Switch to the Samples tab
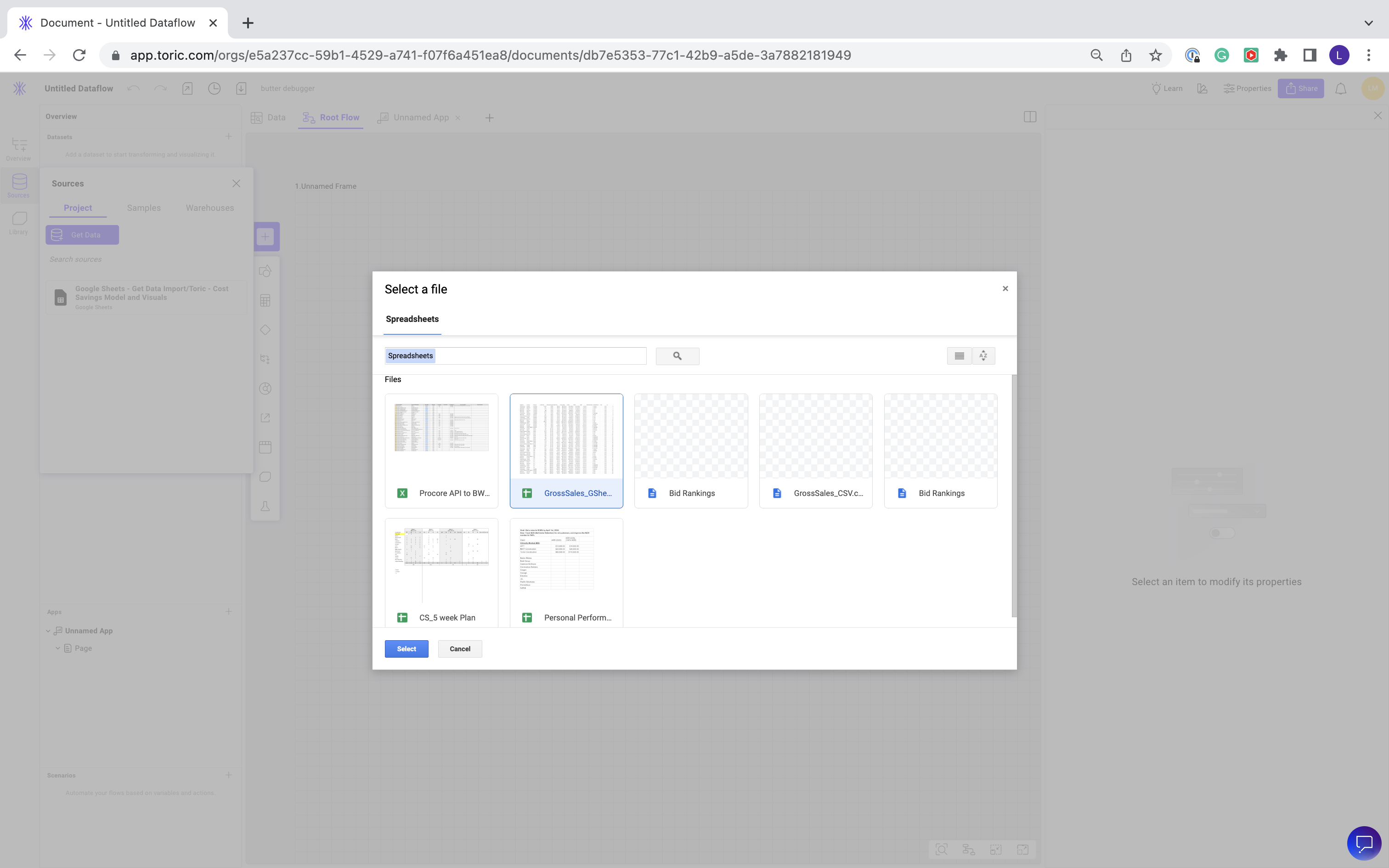 click(143, 208)
